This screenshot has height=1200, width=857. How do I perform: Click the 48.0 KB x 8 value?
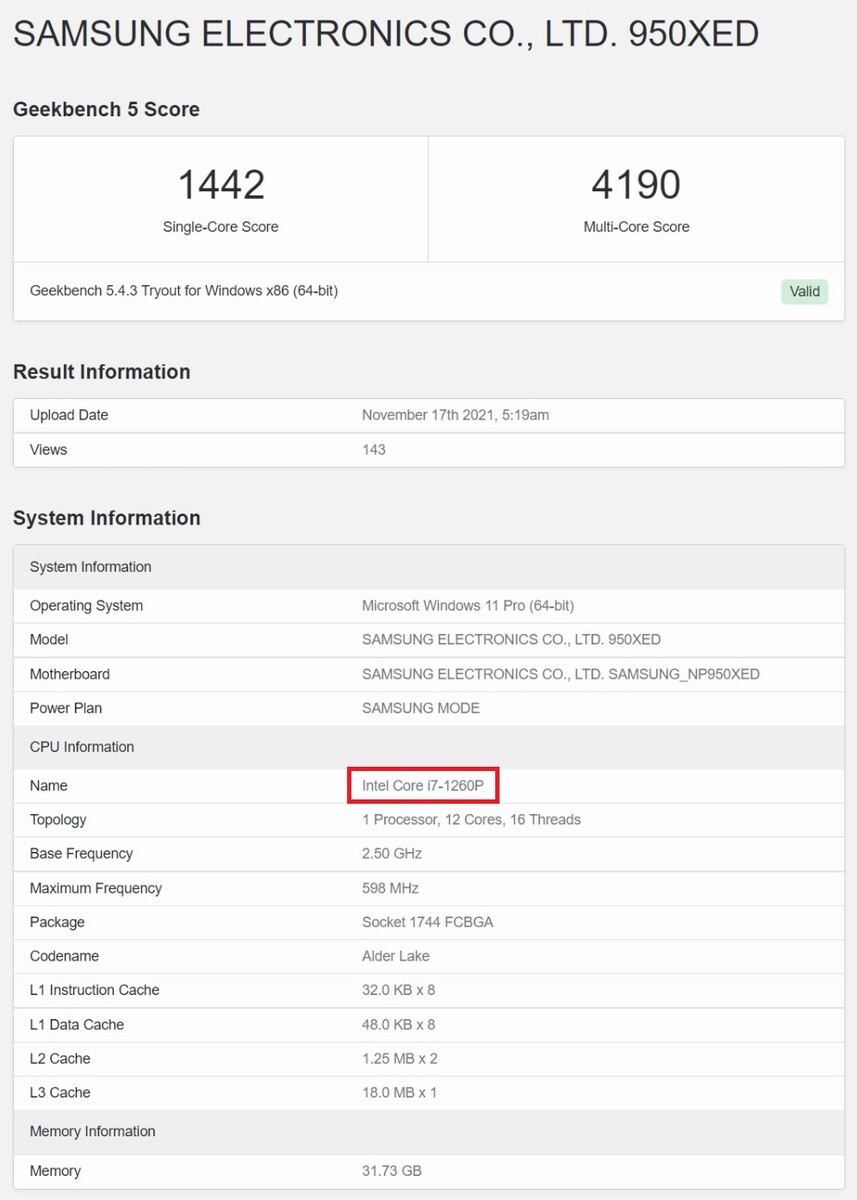click(x=398, y=1025)
